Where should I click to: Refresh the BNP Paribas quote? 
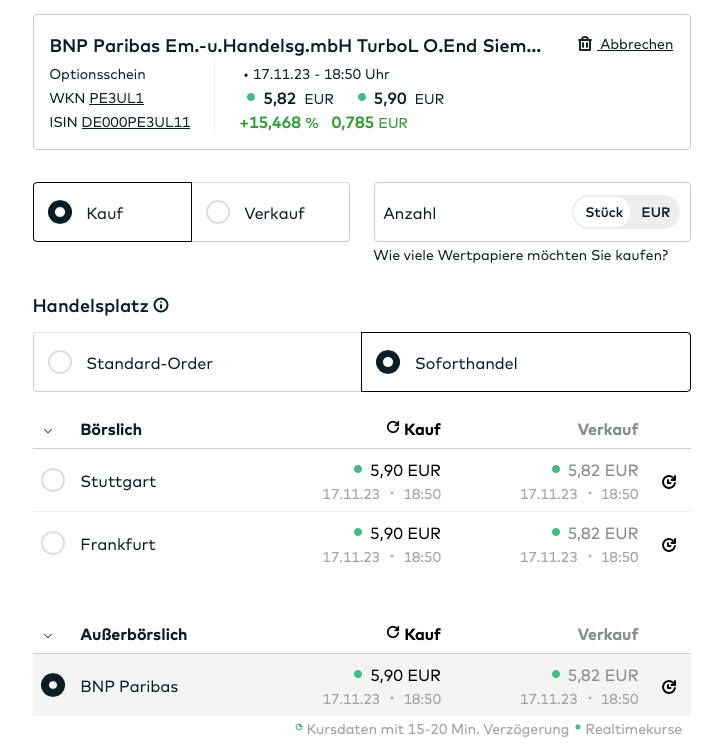[x=669, y=687]
